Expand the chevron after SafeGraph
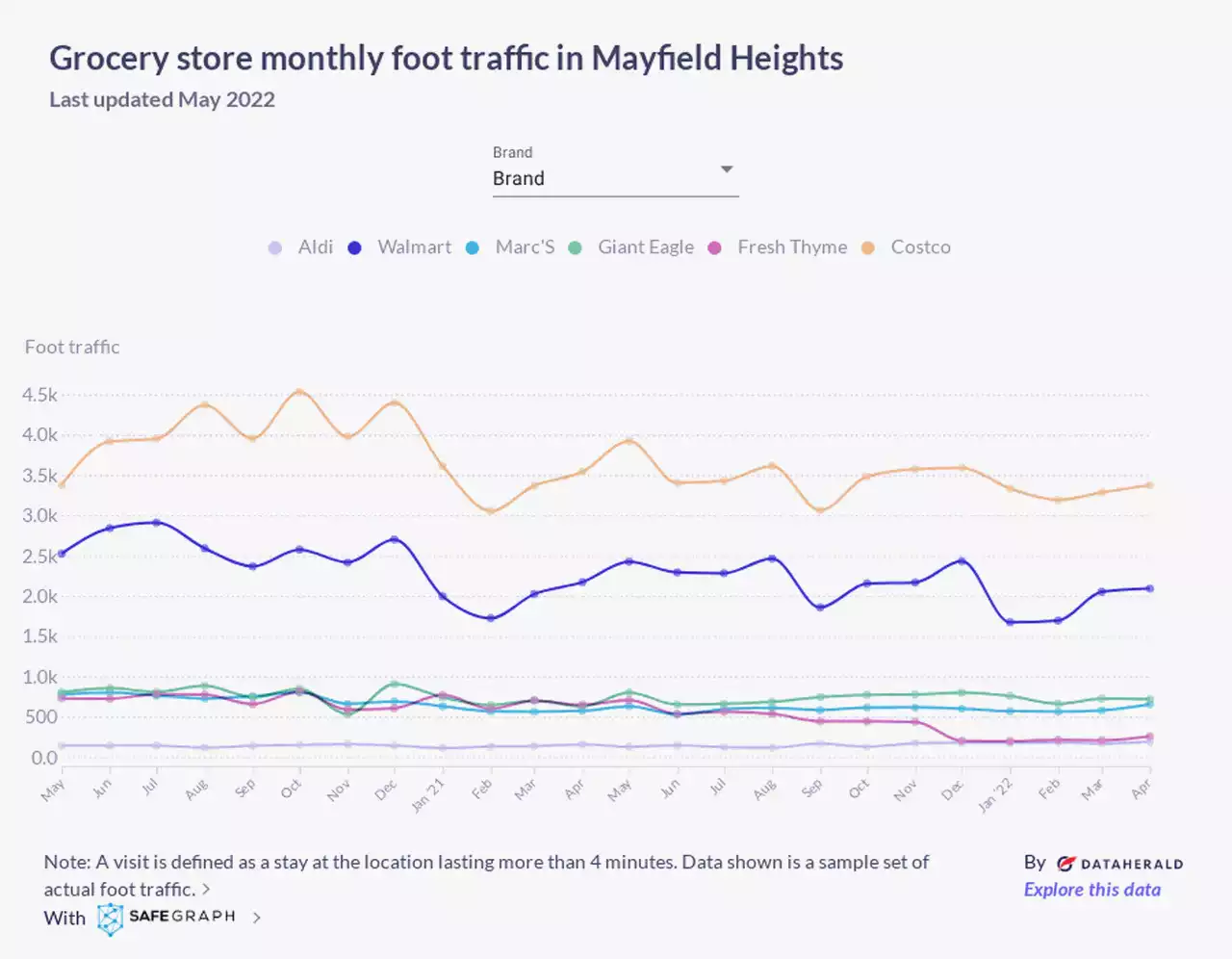 257,919
